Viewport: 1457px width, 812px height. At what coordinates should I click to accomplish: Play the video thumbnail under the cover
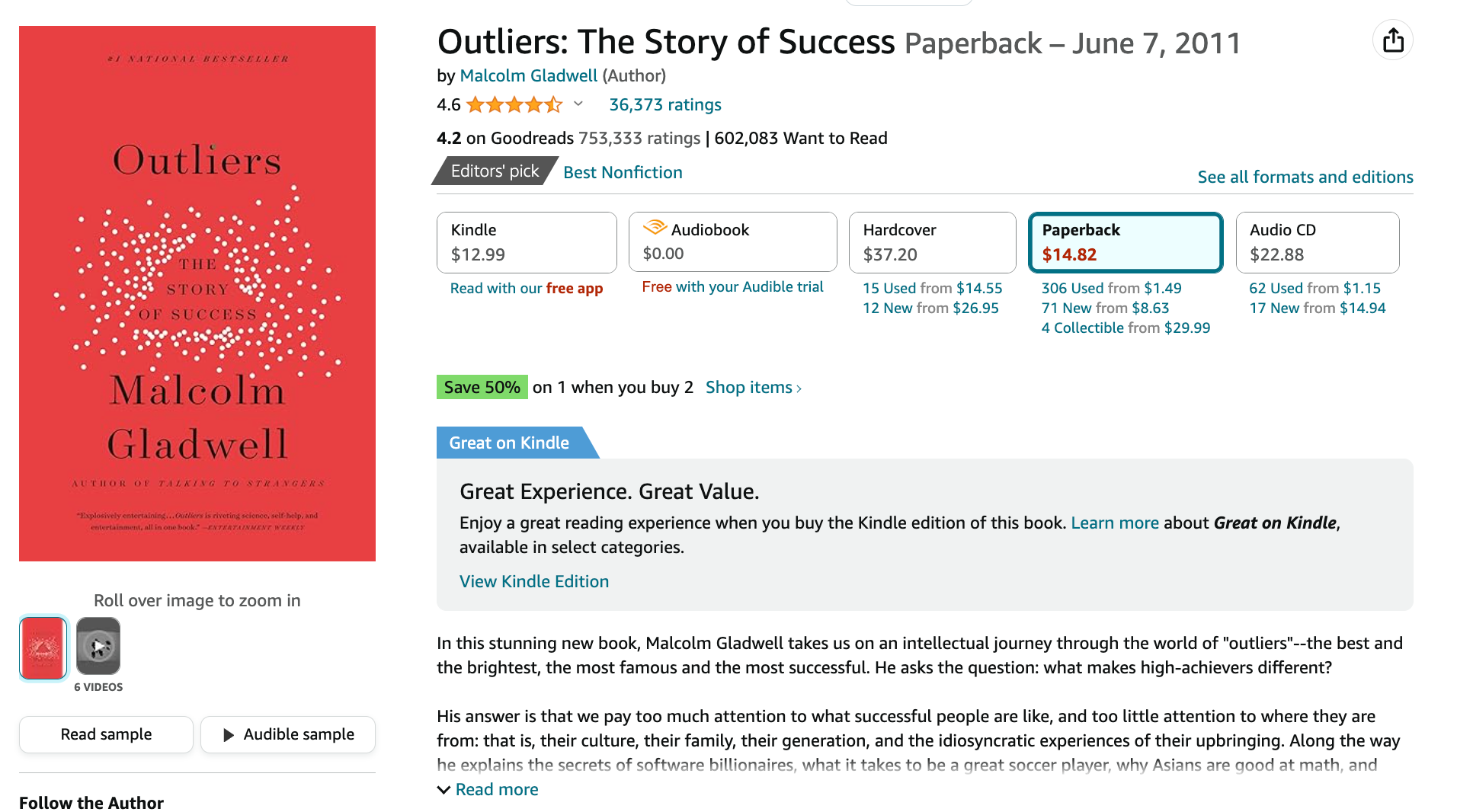tap(98, 647)
